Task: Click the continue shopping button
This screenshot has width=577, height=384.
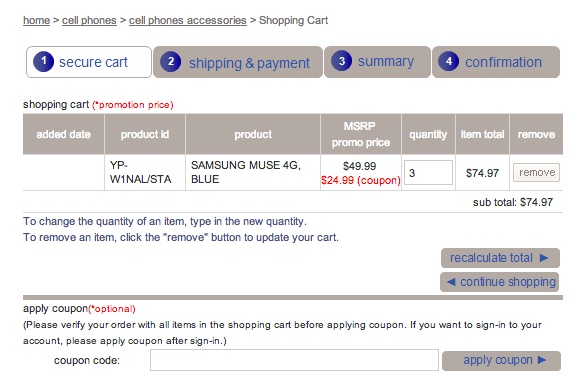Action: click(x=500, y=282)
